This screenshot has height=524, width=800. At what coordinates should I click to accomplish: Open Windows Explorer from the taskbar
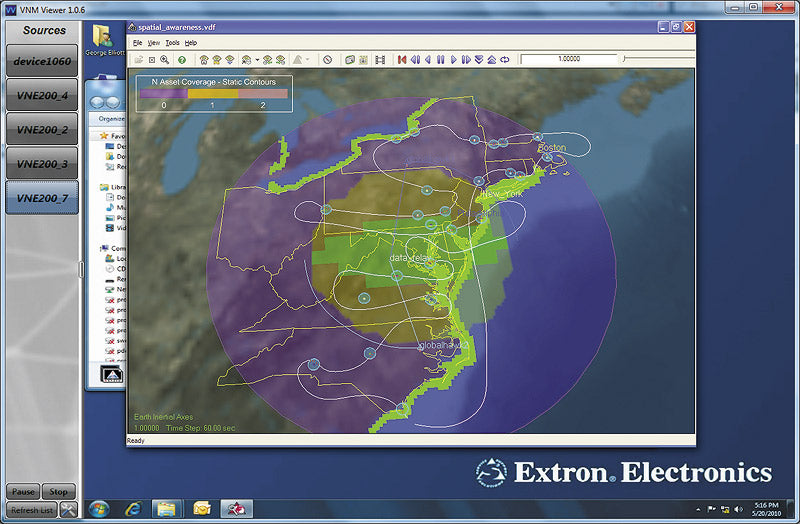(x=166, y=509)
